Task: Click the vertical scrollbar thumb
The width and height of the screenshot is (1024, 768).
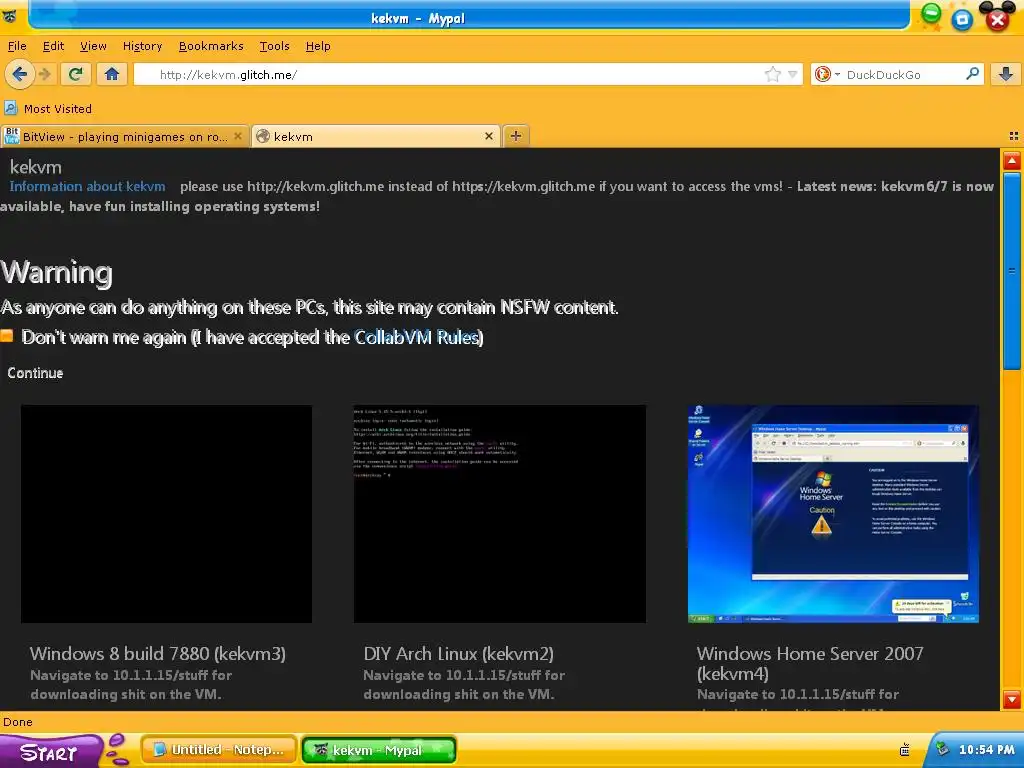Action: tap(1012, 272)
